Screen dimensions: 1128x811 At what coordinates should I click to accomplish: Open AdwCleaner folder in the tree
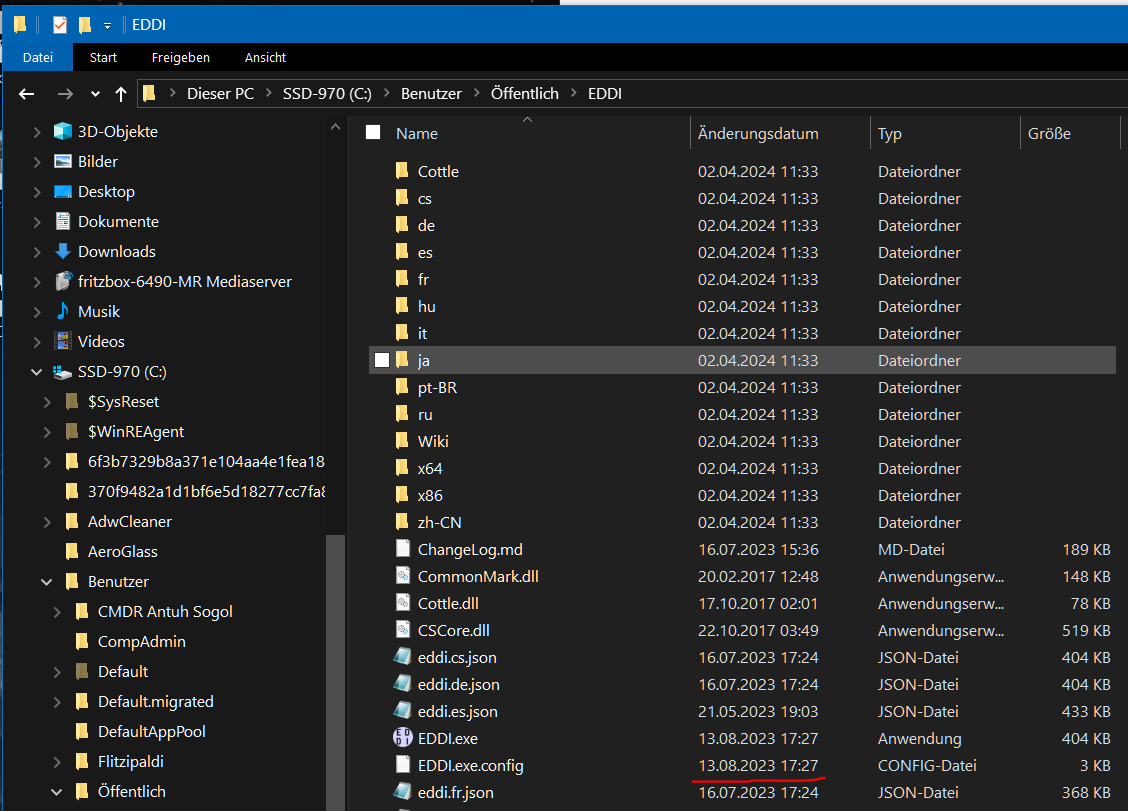[129, 522]
